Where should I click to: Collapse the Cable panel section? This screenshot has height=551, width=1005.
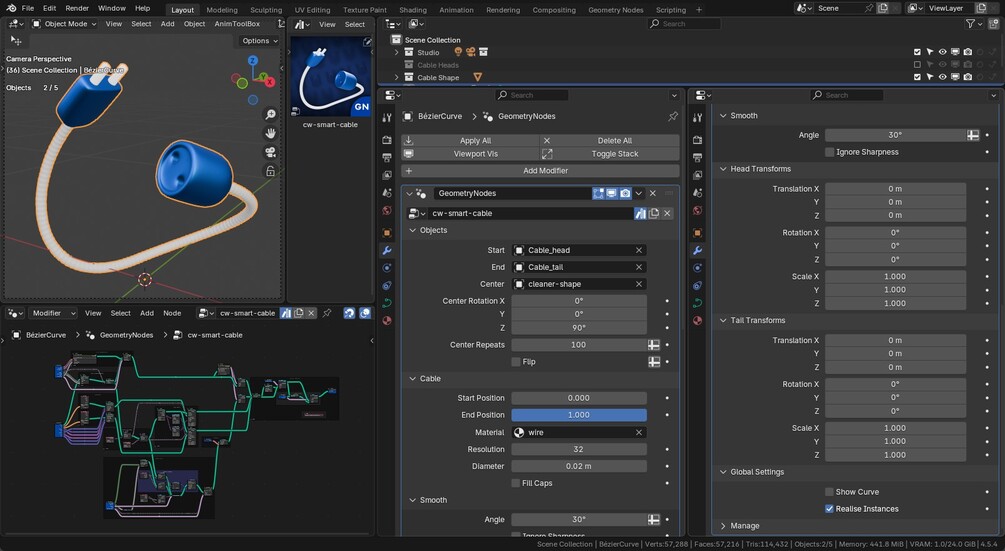pyautogui.click(x=412, y=379)
